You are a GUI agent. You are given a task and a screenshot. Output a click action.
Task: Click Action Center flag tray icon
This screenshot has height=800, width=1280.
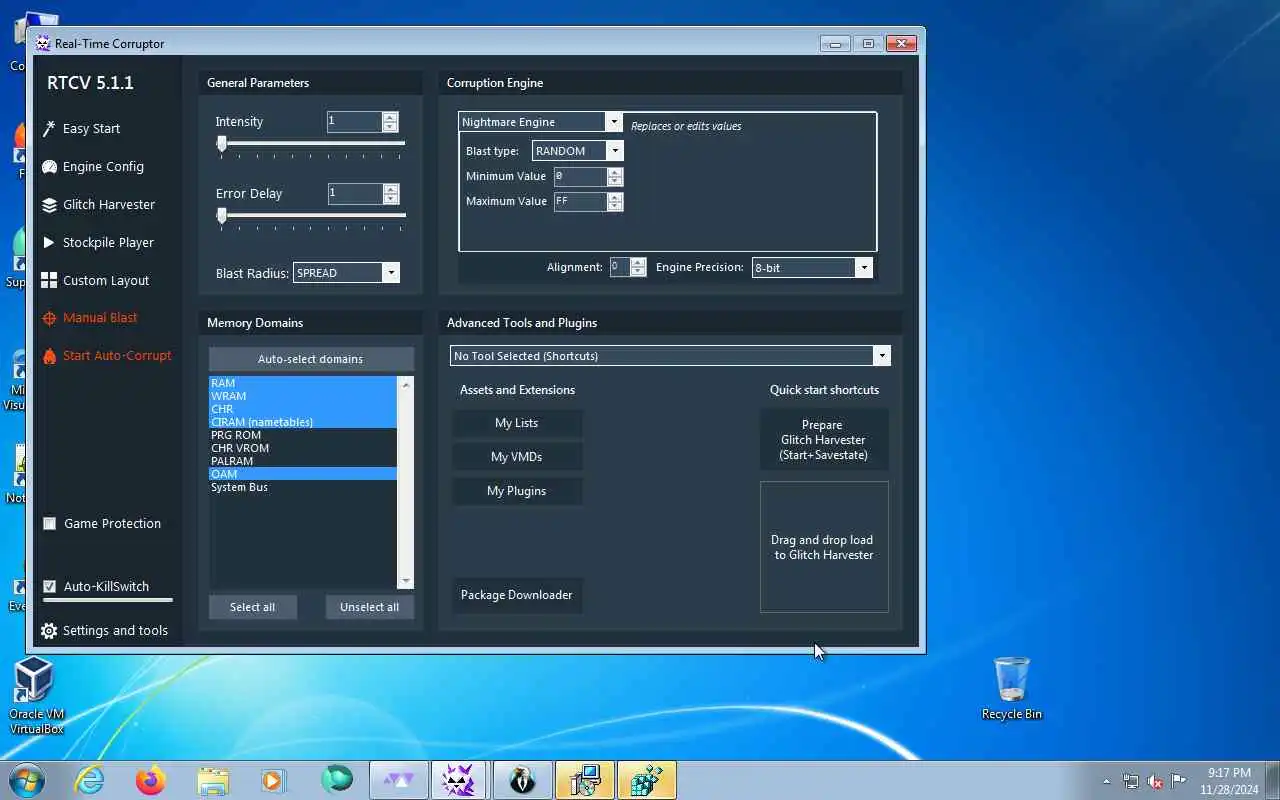1179,781
